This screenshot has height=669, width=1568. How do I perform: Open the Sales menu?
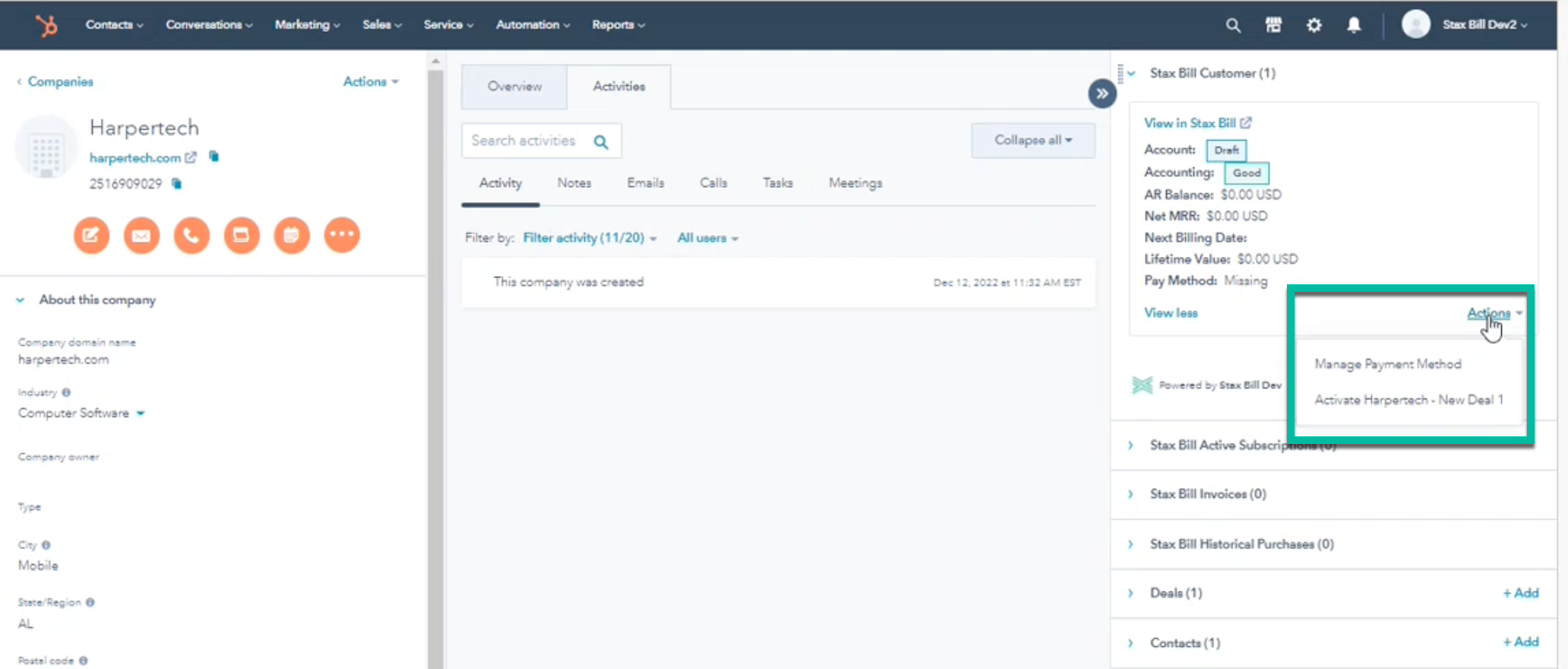[381, 25]
